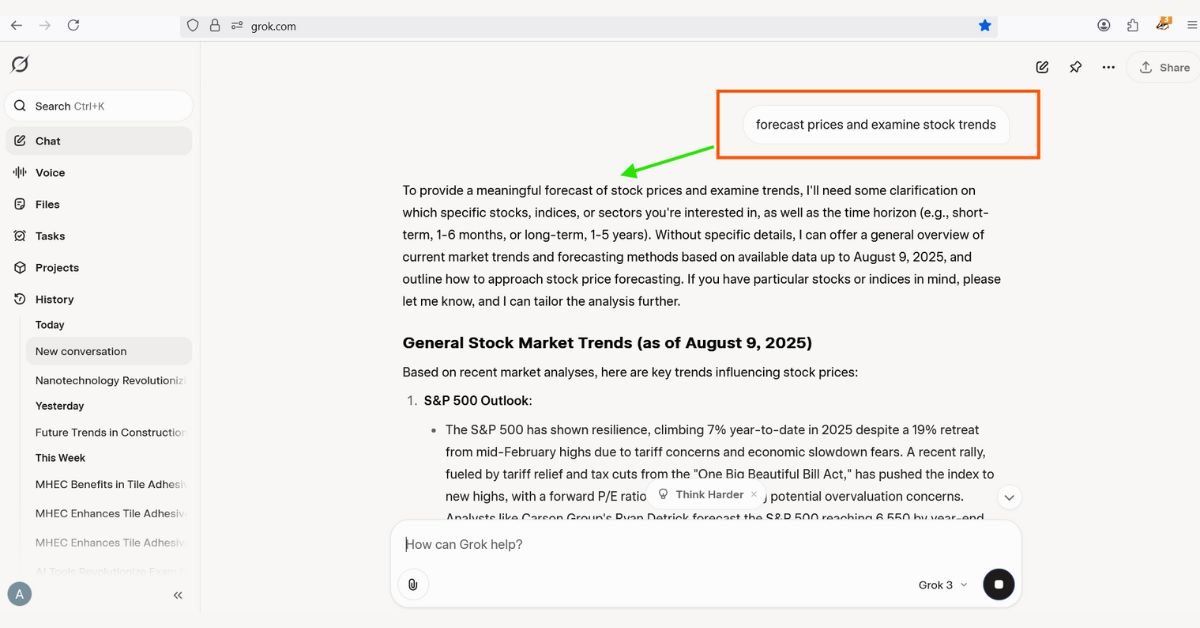
Task: Open new chat via pencil icon
Action: tap(1042, 67)
